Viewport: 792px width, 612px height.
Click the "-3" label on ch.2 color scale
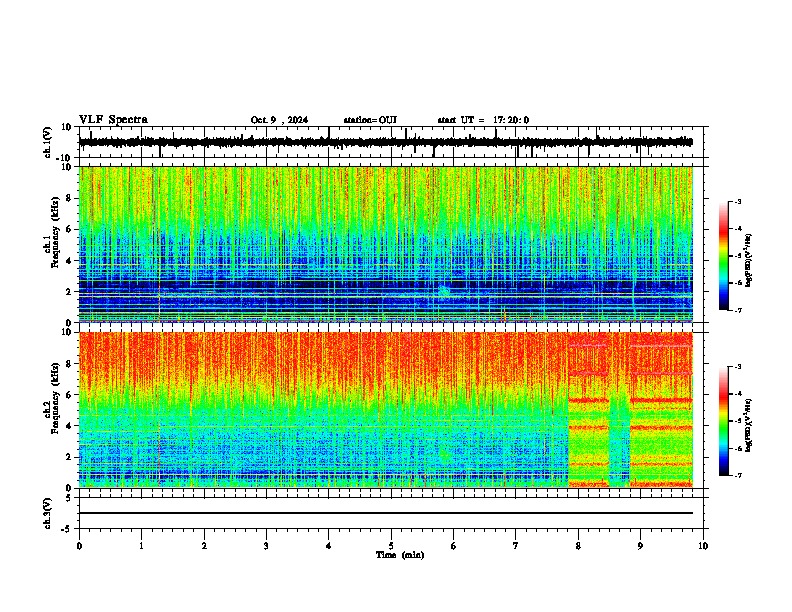pos(737,367)
